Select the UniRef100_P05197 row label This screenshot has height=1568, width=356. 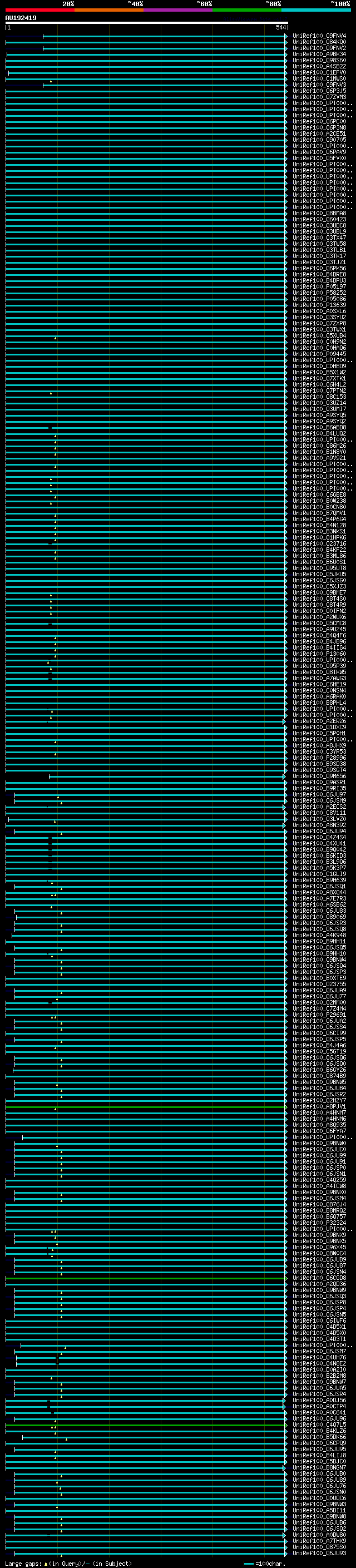(319, 286)
